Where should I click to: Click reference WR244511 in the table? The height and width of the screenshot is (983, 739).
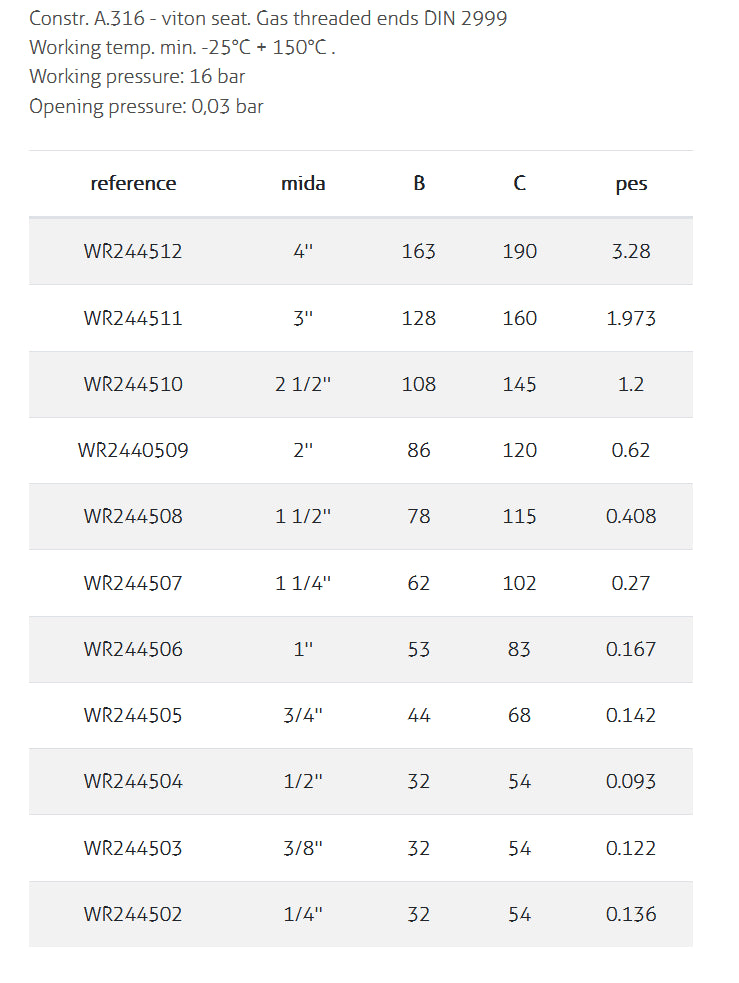pos(133,318)
